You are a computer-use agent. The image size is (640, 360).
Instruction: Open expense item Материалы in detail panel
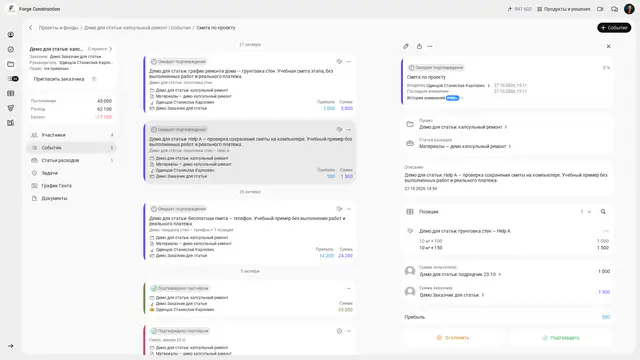(465, 146)
